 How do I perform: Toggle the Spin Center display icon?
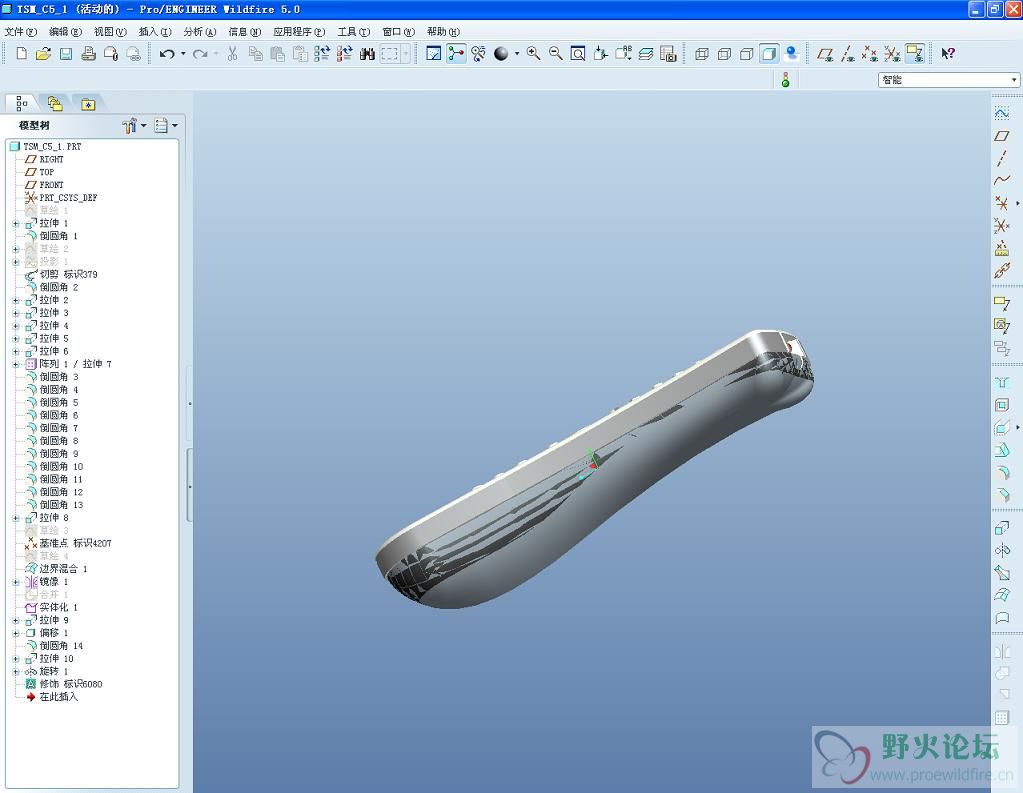pyautogui.click(x=456, y=54)
